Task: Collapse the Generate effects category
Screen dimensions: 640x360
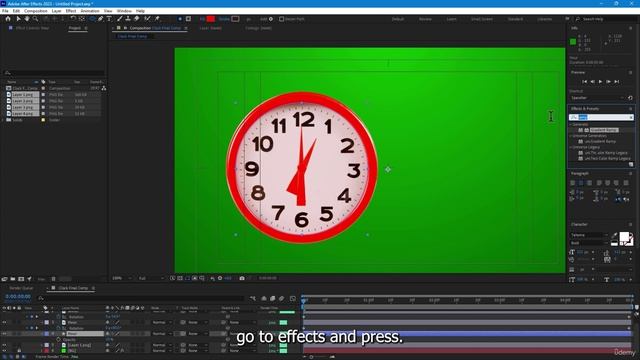Action: pos(571,124)
